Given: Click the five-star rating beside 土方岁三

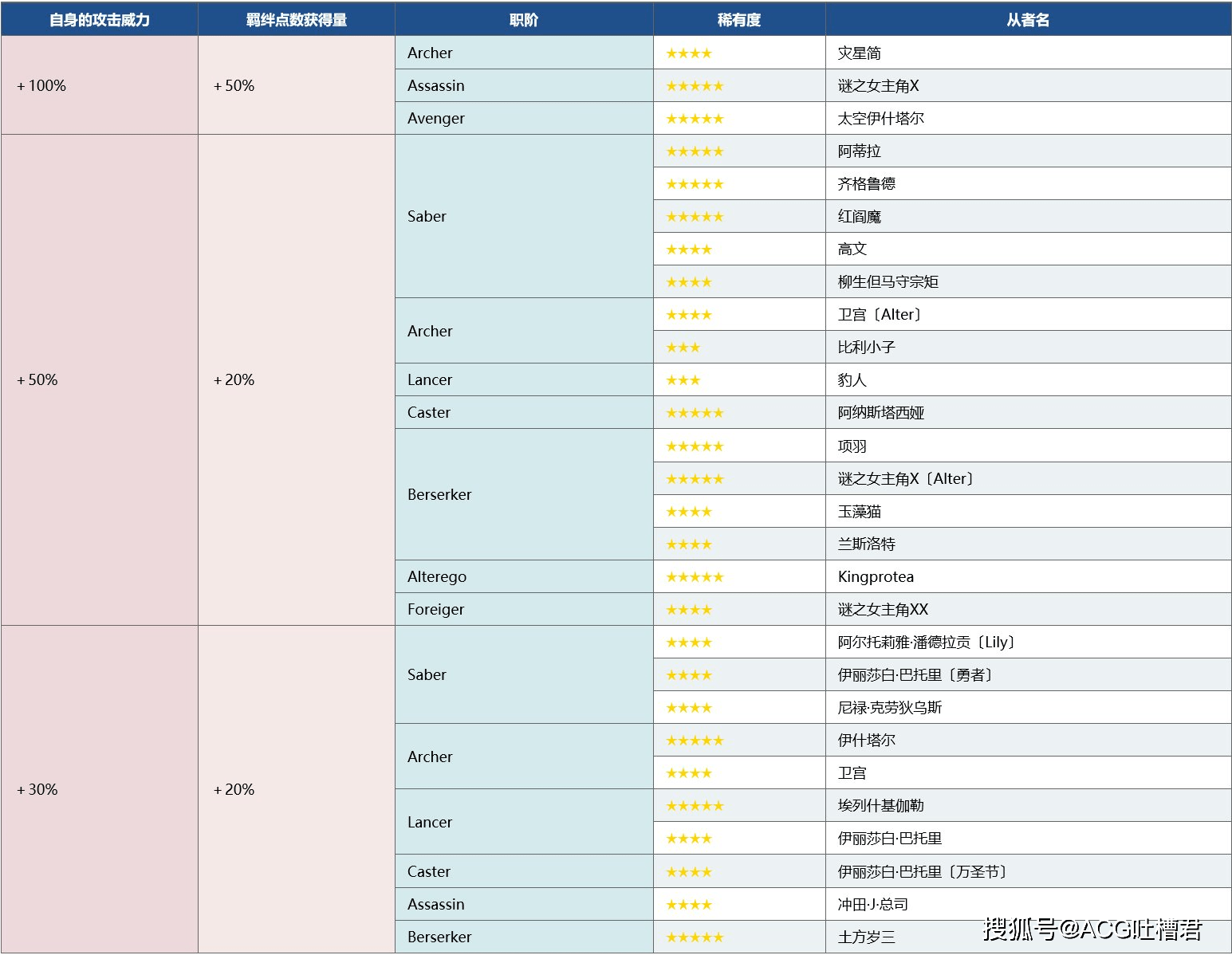Looking at the screenshot, I should [694, 937].
